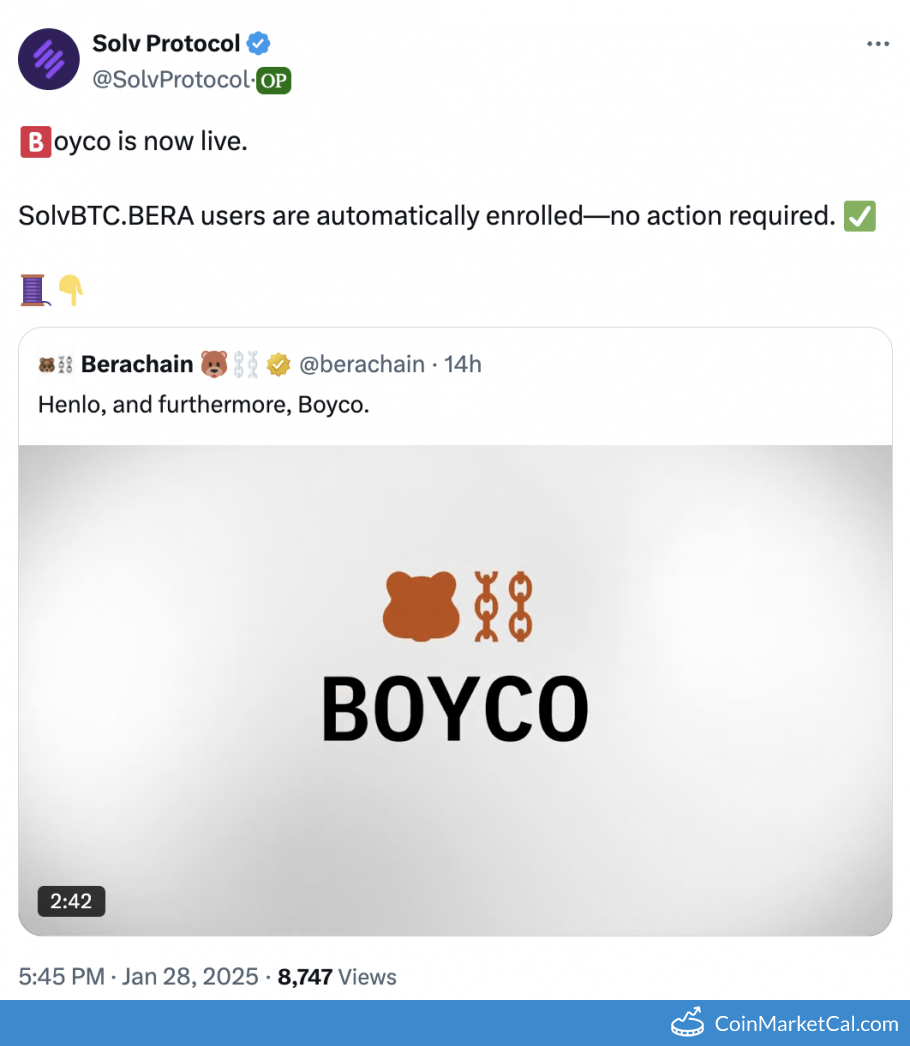The image size is (910, 1046).
Task: Open the 5:45 PM Jan 28, 2025 timestamp
Action: [x=138, y=977]
